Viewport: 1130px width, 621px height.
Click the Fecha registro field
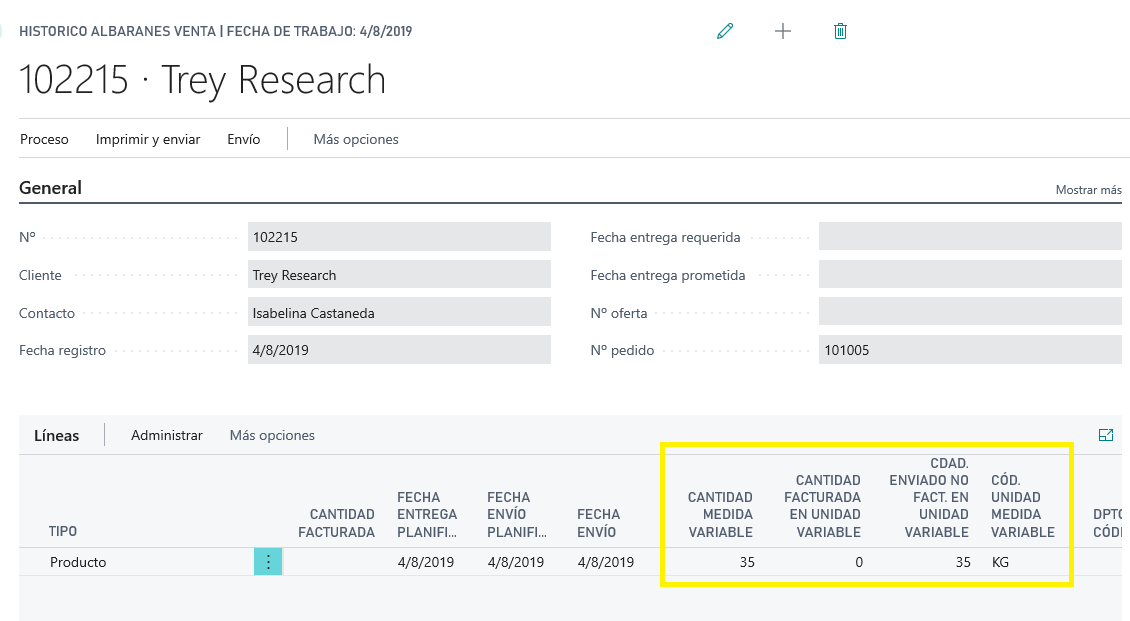pos(399,350)
